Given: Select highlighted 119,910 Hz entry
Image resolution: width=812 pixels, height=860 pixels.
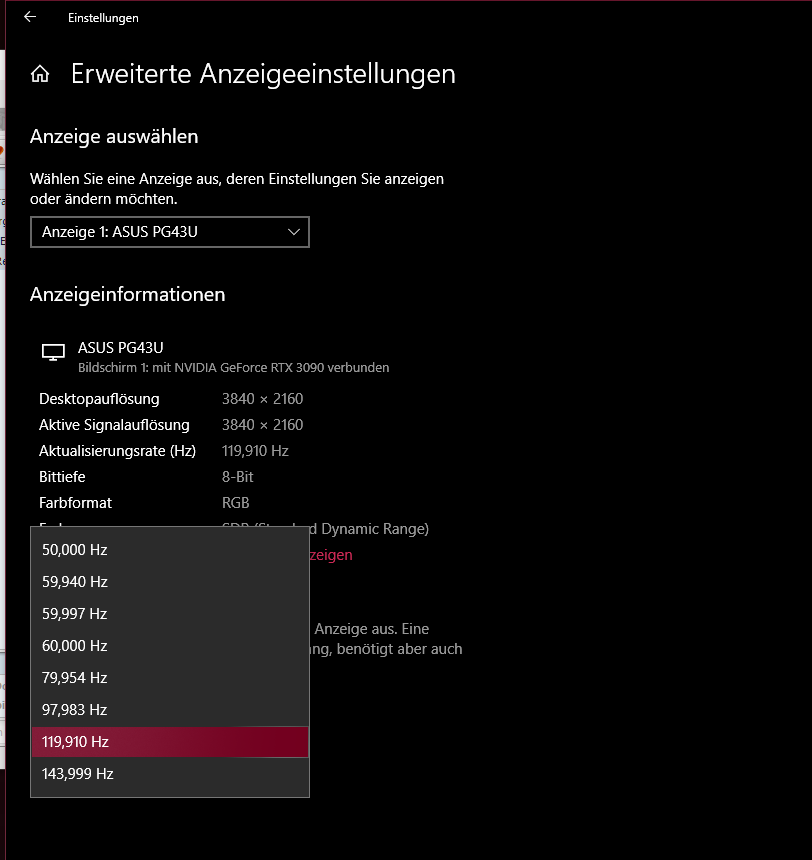Looking at the screenshot, I should (x=170, y=742).
